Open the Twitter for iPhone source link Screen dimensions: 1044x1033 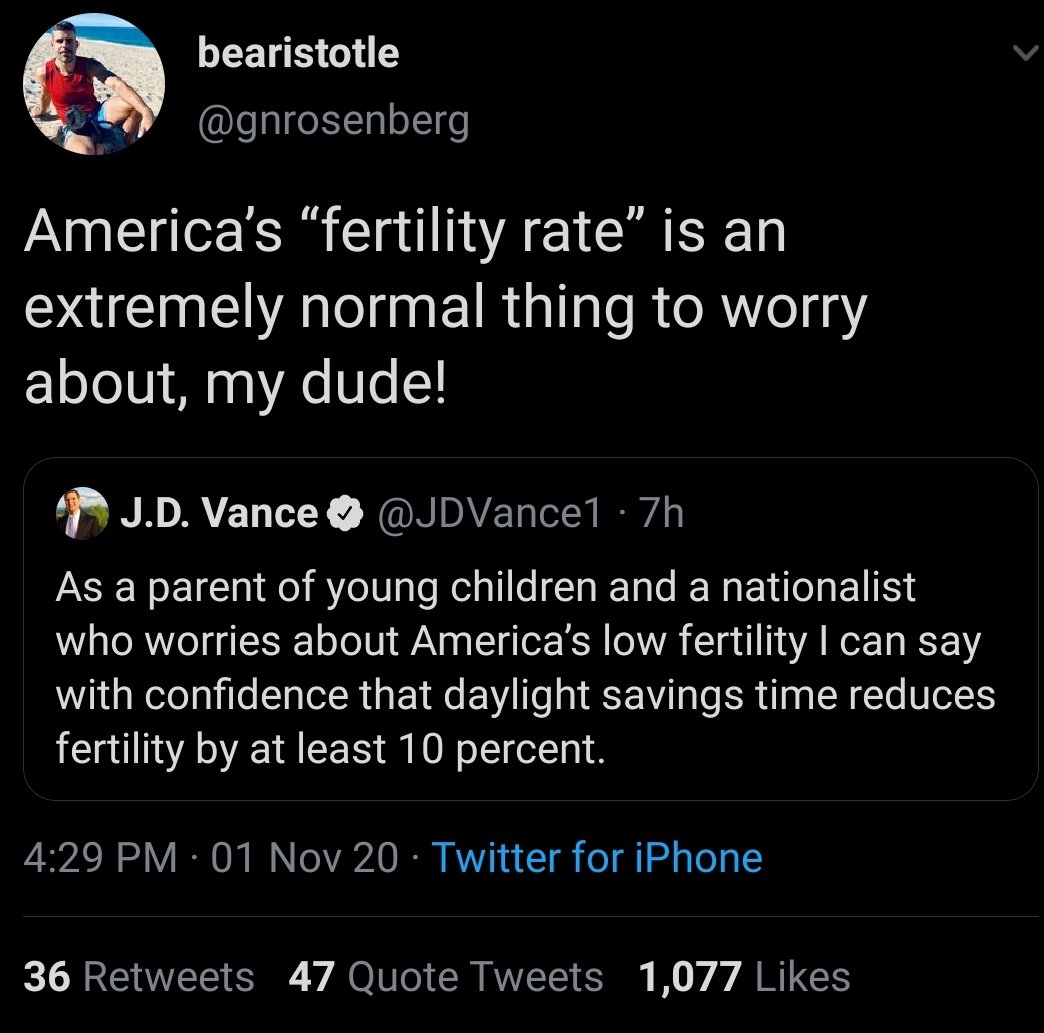point(596,858)
